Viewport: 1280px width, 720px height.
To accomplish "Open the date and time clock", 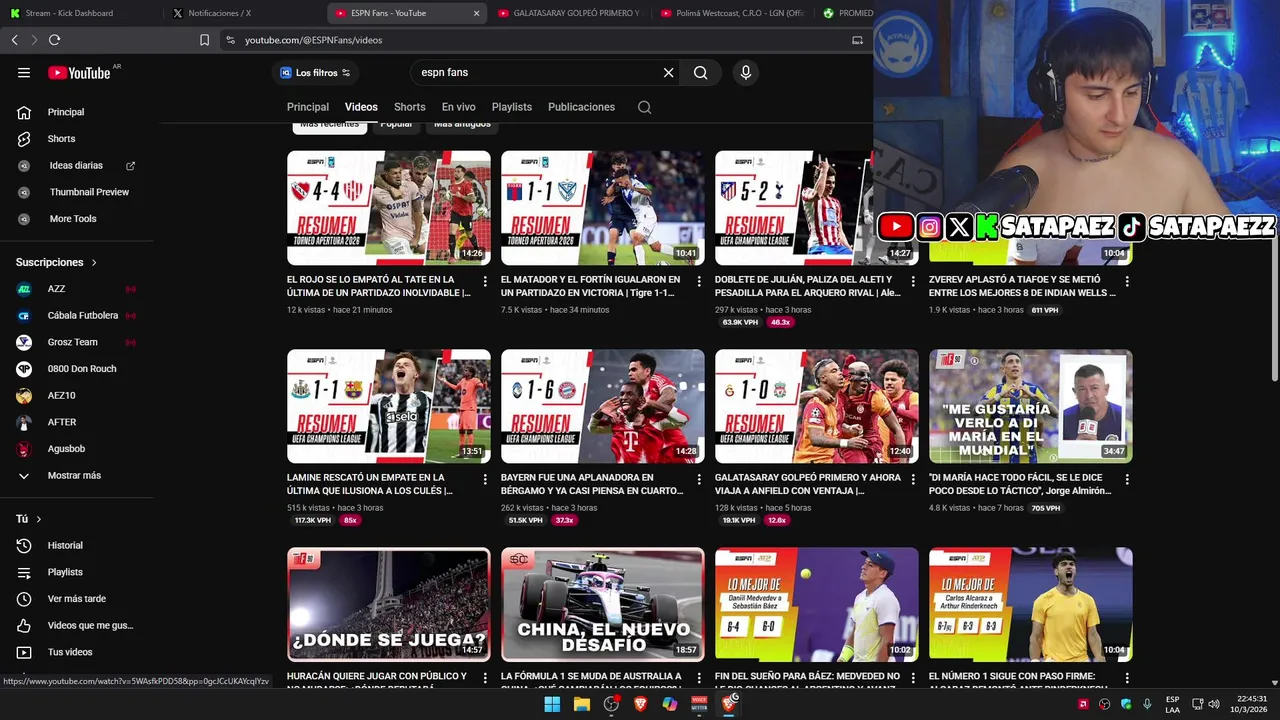I will [x=1251, y=704].
